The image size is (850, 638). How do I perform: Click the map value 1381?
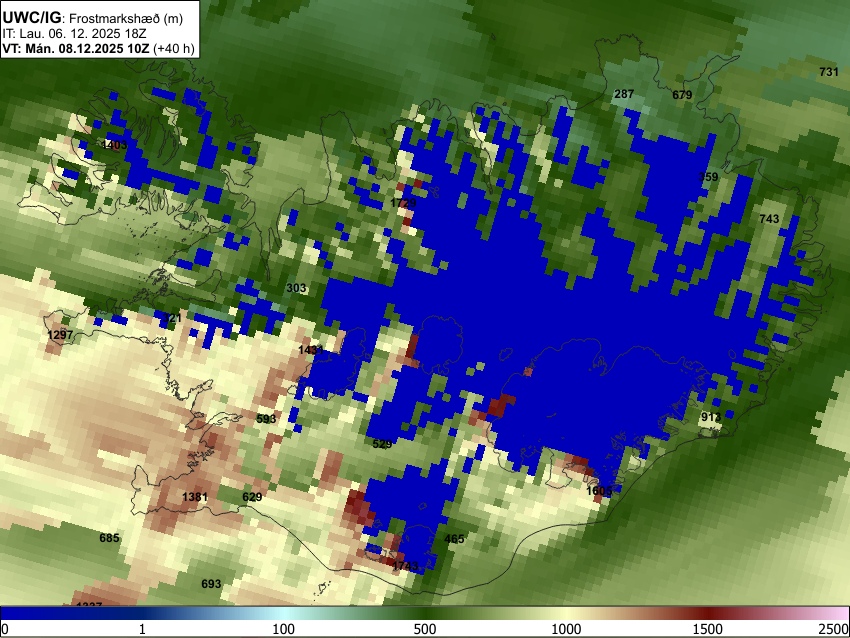195,497
